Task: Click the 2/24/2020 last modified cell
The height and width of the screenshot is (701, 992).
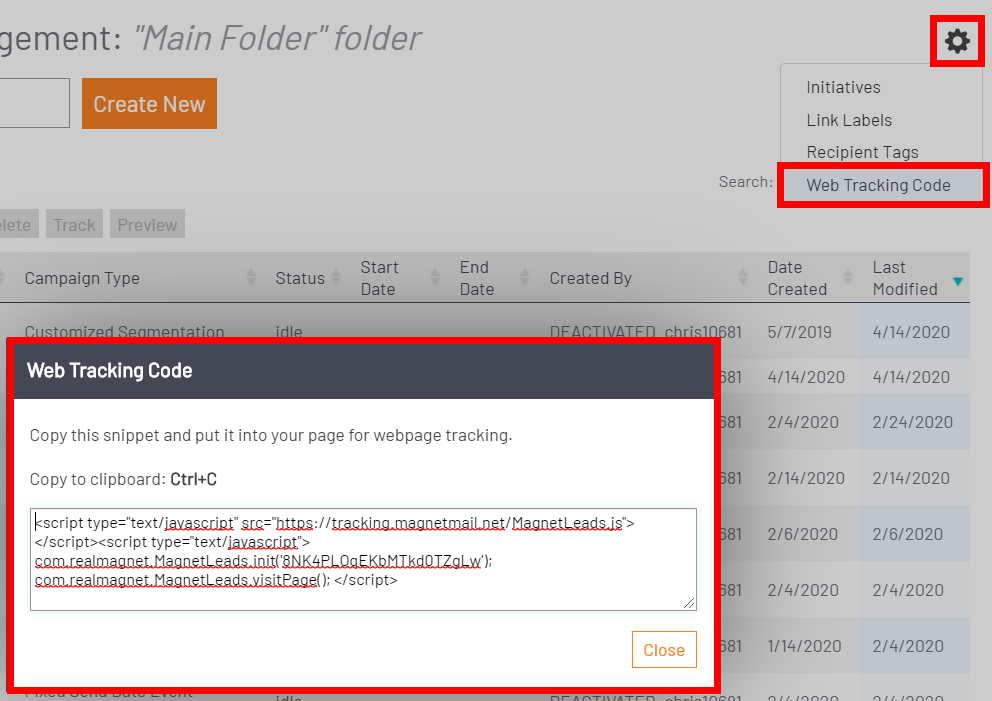Action: coord(912,422)
